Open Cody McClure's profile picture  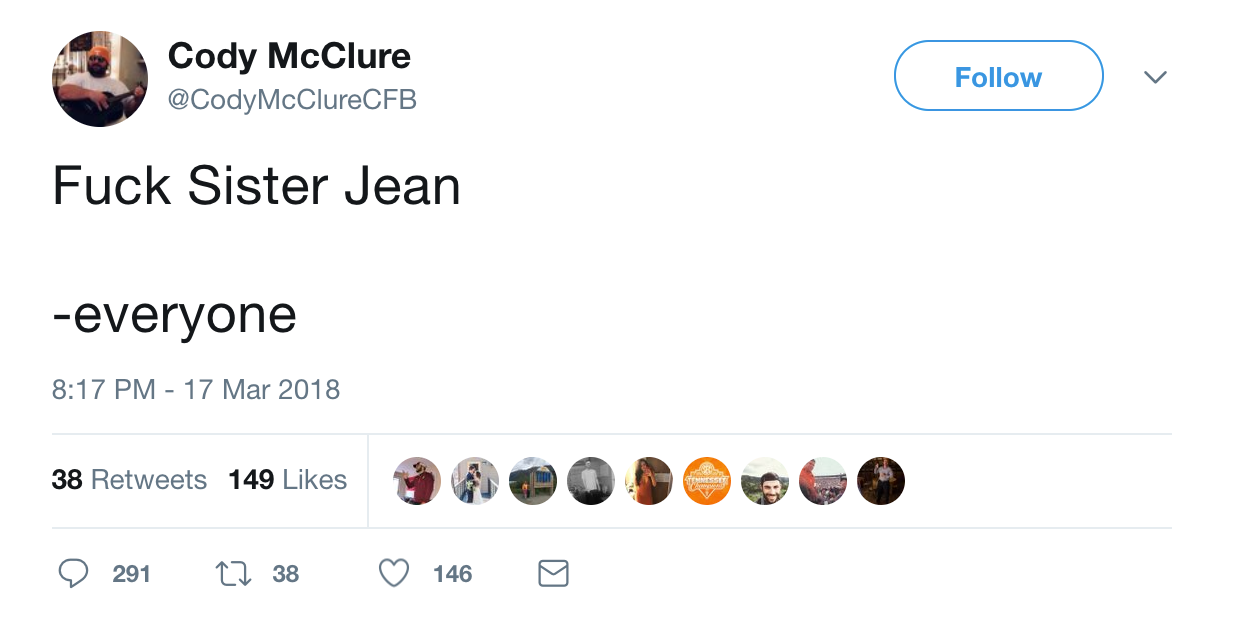tap(100, 79)
